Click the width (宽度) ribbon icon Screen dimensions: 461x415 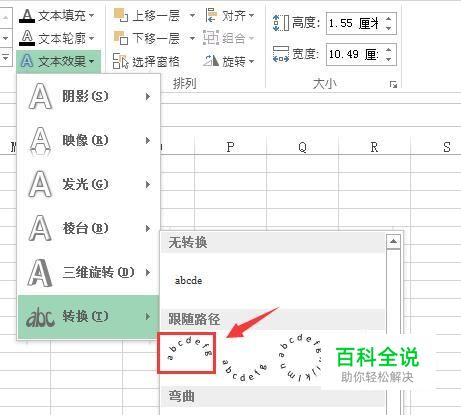[x=281, y=54]
